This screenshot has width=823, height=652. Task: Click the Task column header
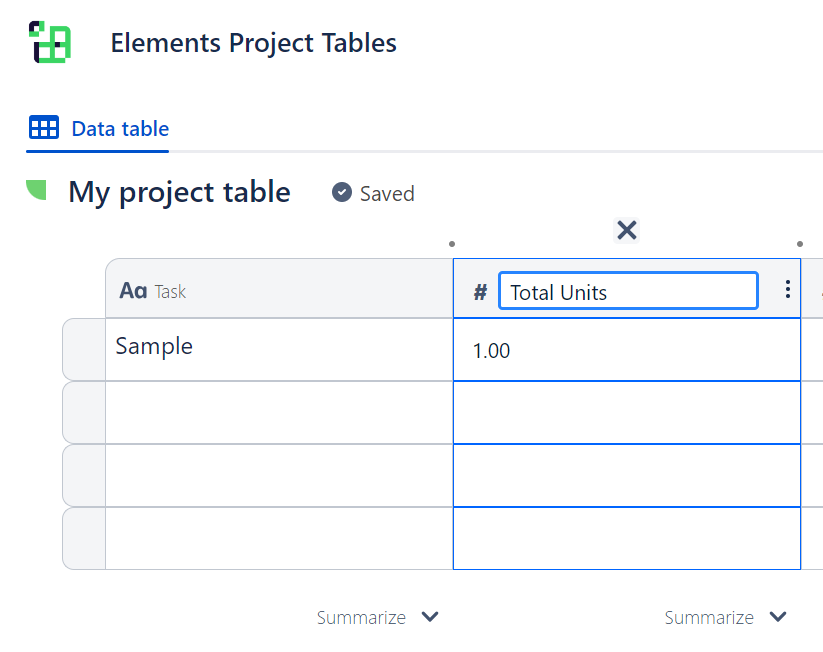coord(279,290)
